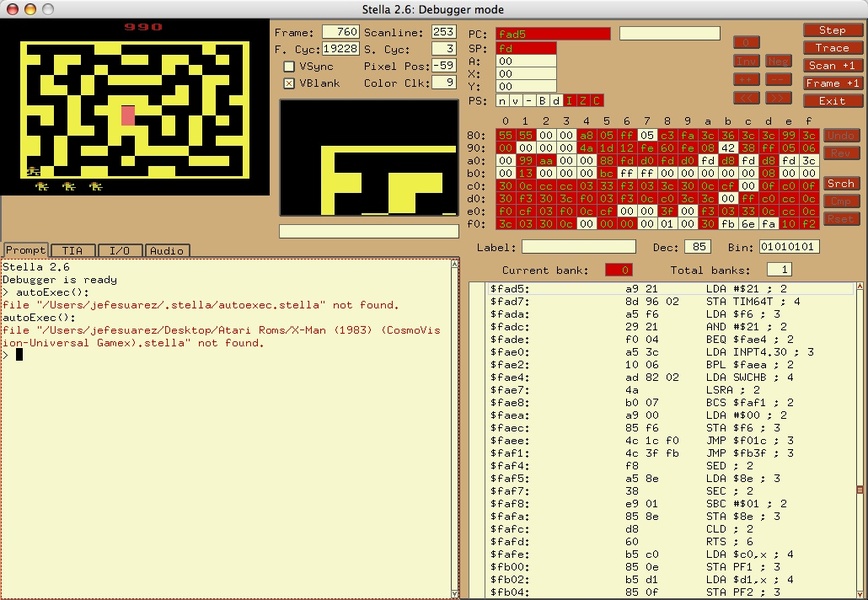868x600 pixels.
Task: Enable the VSync checkbox
Action: click(x=289, y=66)
